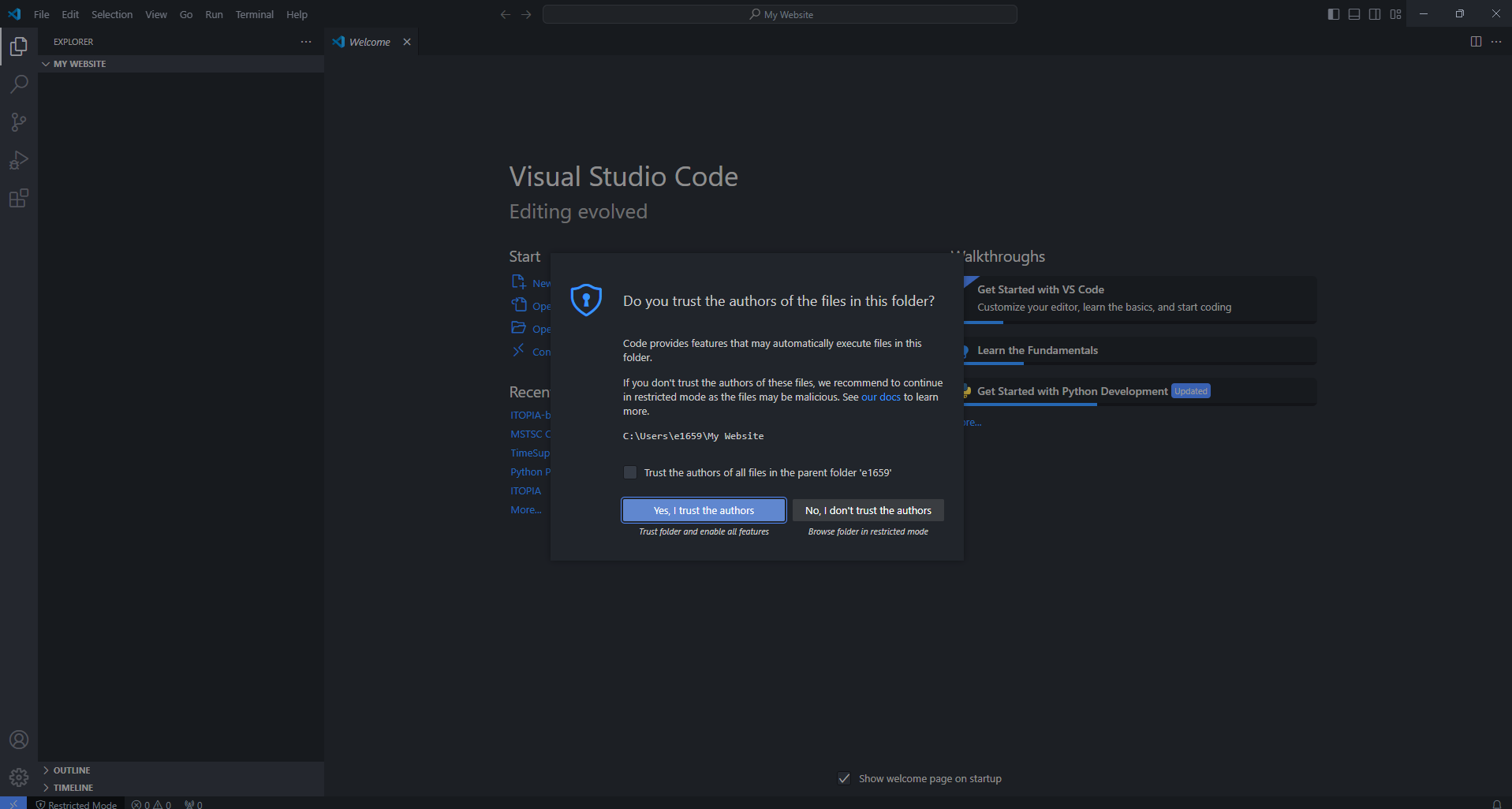Click the Open File icon under Start
Screen dimensions: 1512x809
click(x=518, y=304)
